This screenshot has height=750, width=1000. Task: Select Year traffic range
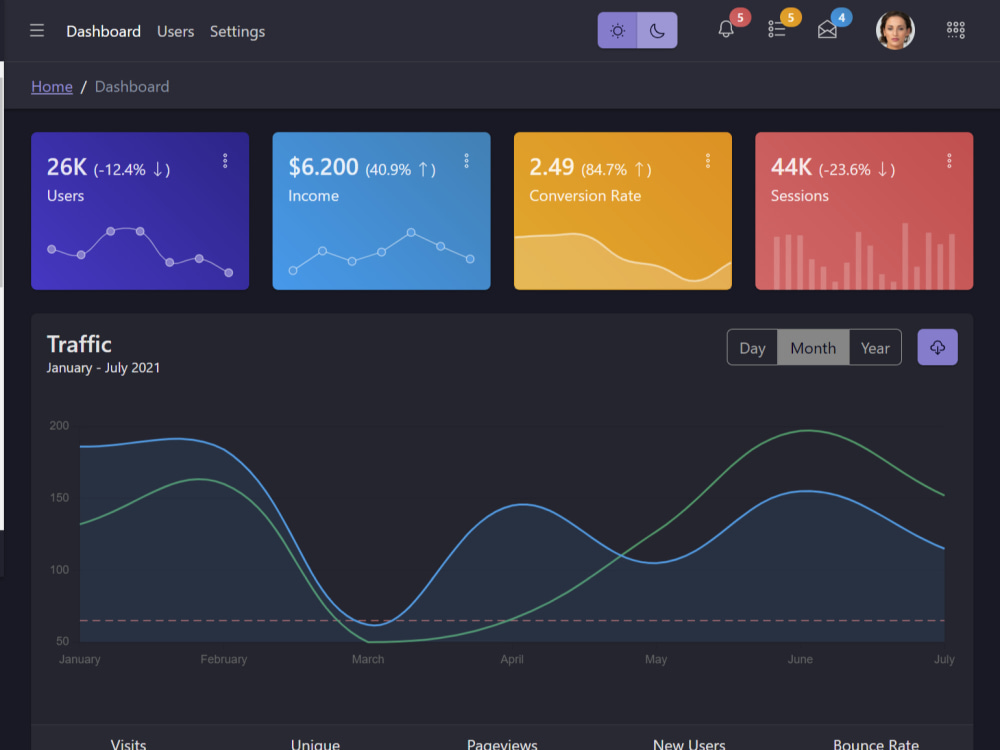[875, 348]
